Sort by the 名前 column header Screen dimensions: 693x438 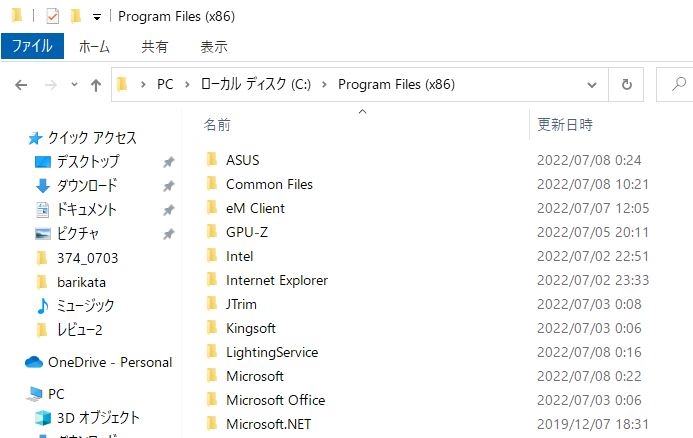217,125
